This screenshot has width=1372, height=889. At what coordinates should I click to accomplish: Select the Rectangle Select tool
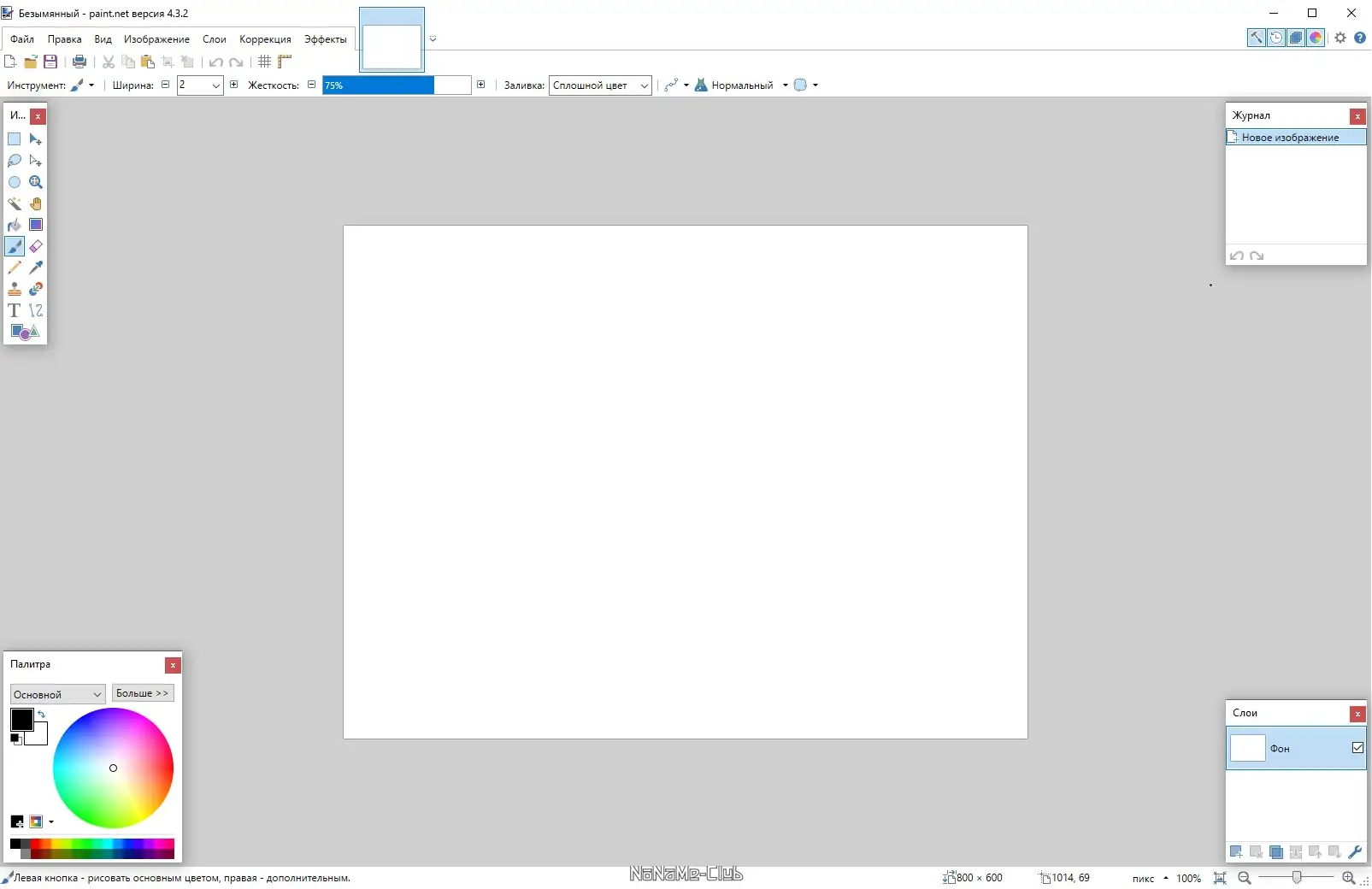[x=15, y=139]
